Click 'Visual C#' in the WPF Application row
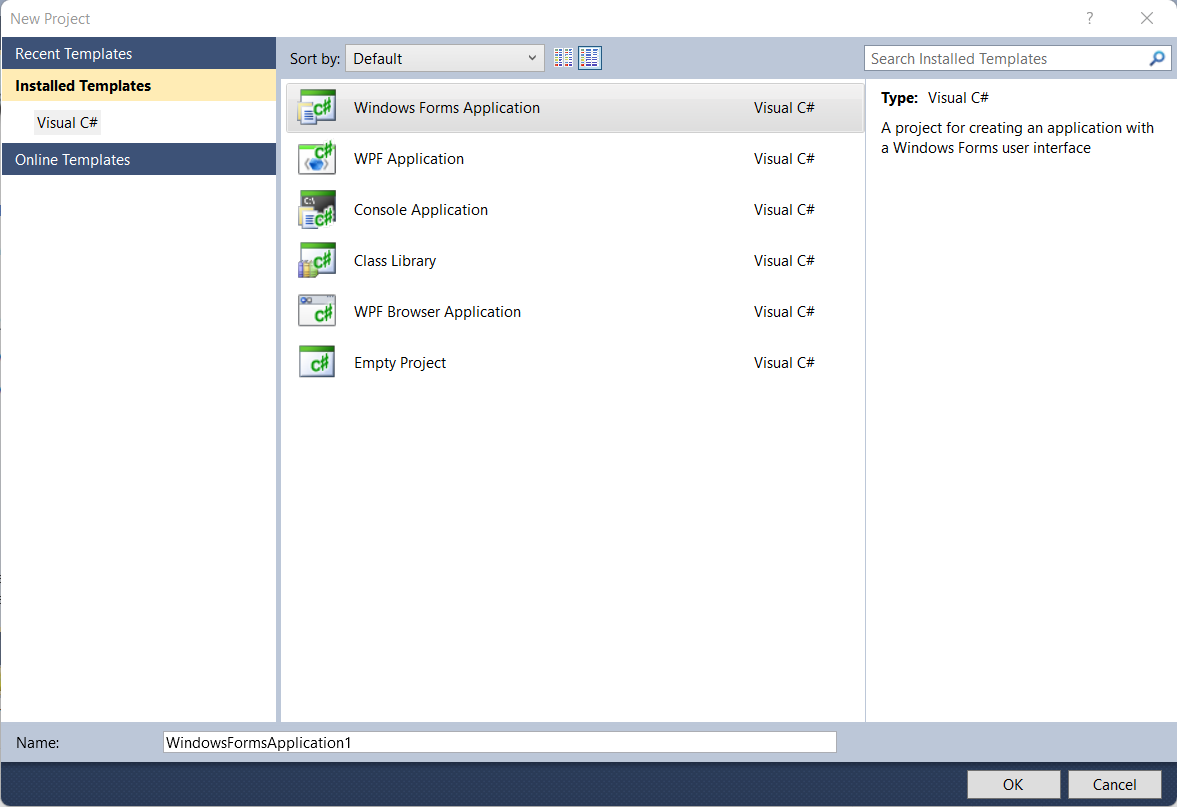The height and width of the screenshot is (807, 1177). click(784, 159)
